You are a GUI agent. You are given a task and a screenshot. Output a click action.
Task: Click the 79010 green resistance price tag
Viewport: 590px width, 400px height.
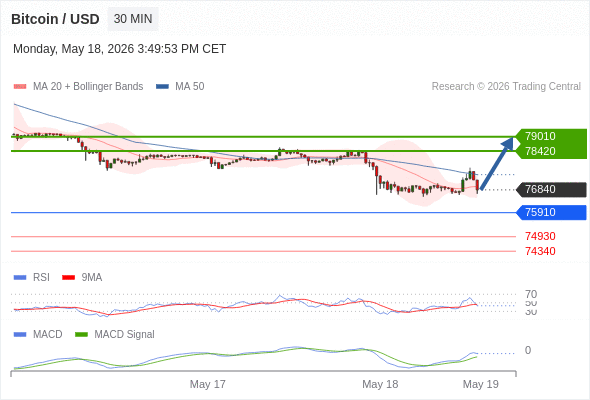pyautogui.click(x=551, y=136)
